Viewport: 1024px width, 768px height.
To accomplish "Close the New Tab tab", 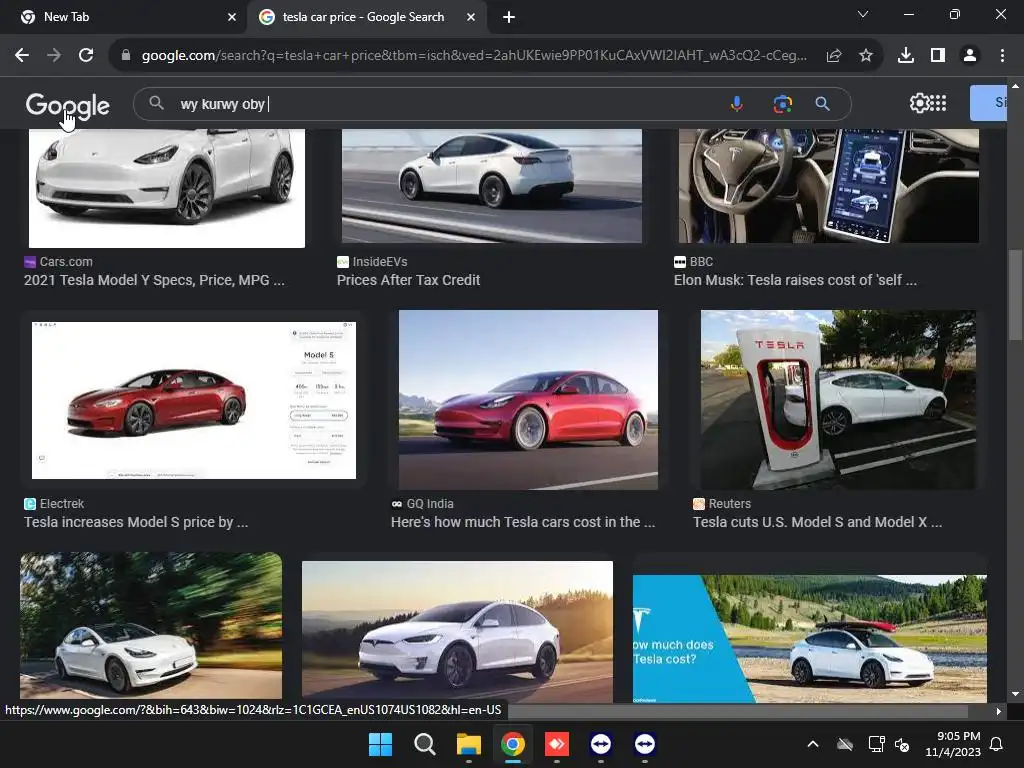I will [x=232, y=18].
